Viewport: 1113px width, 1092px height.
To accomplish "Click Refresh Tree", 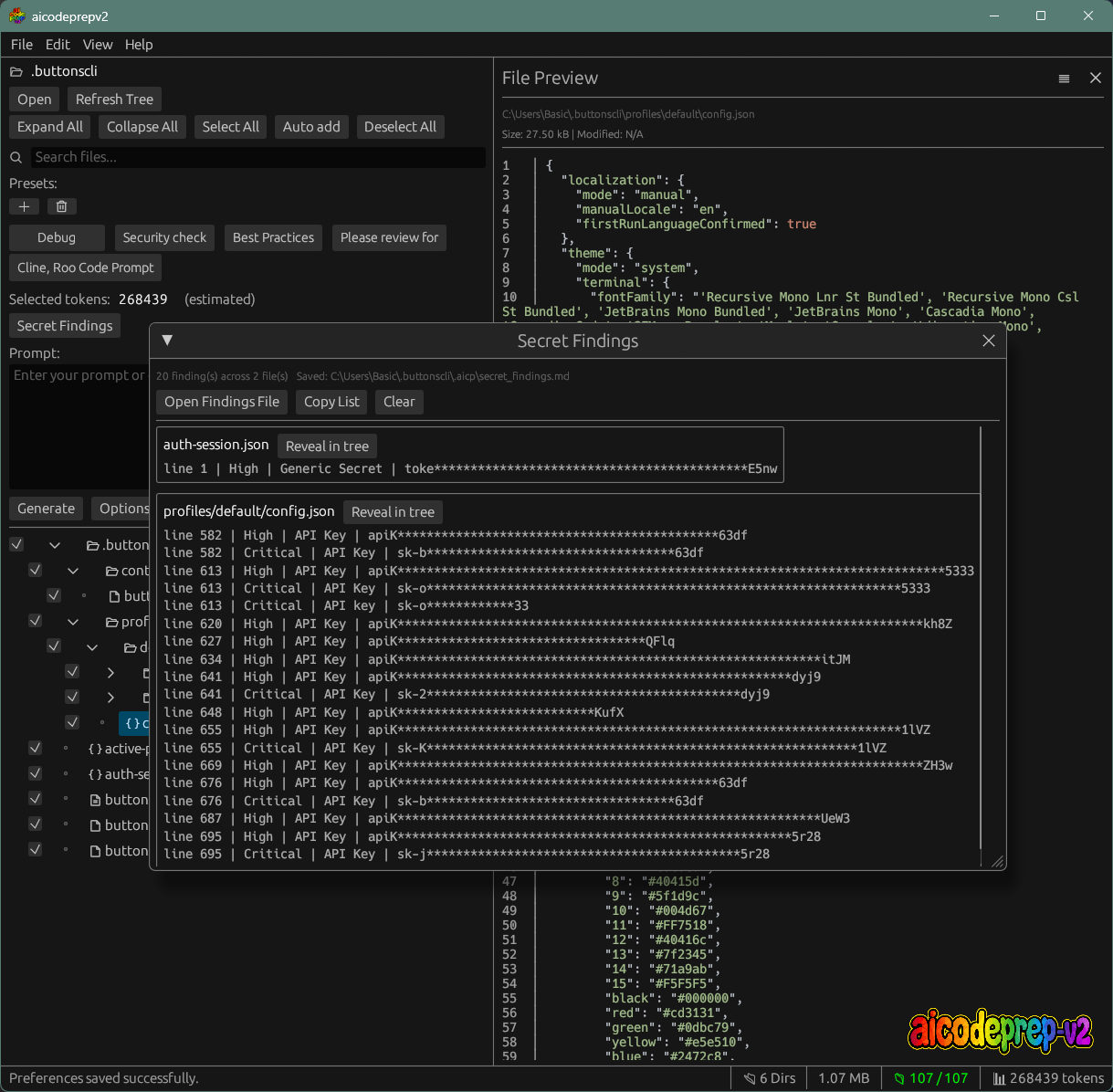I will point(114,100).
